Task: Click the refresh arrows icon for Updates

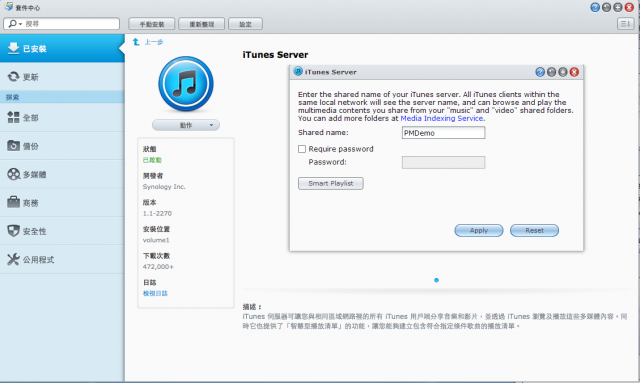Action: tap(13, 76)
